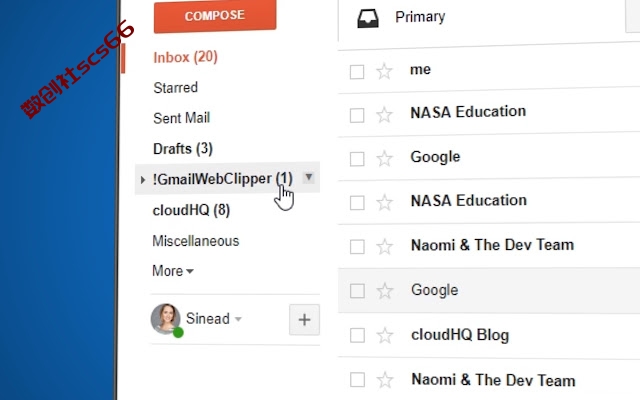Viewport: 640px width, 400px height.
Task: Star the email from me
Action: point(384,72)
